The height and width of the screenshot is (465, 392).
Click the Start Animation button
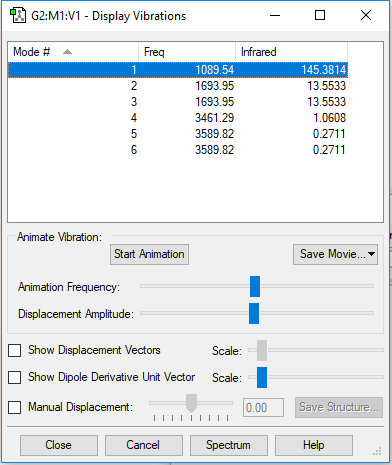click(x=149, y=254)
